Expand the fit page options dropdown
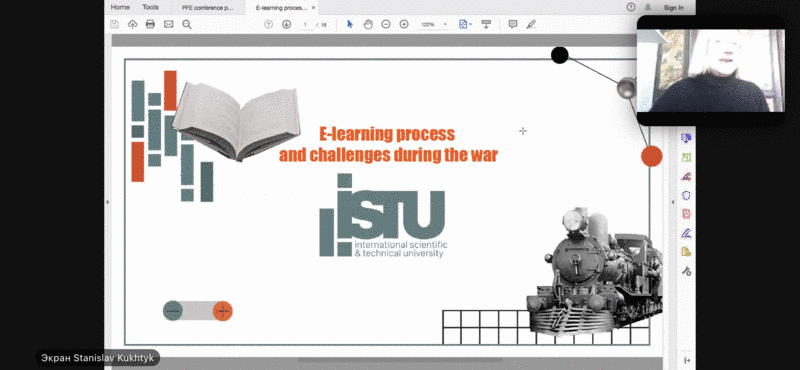 [x=465, y=24]
